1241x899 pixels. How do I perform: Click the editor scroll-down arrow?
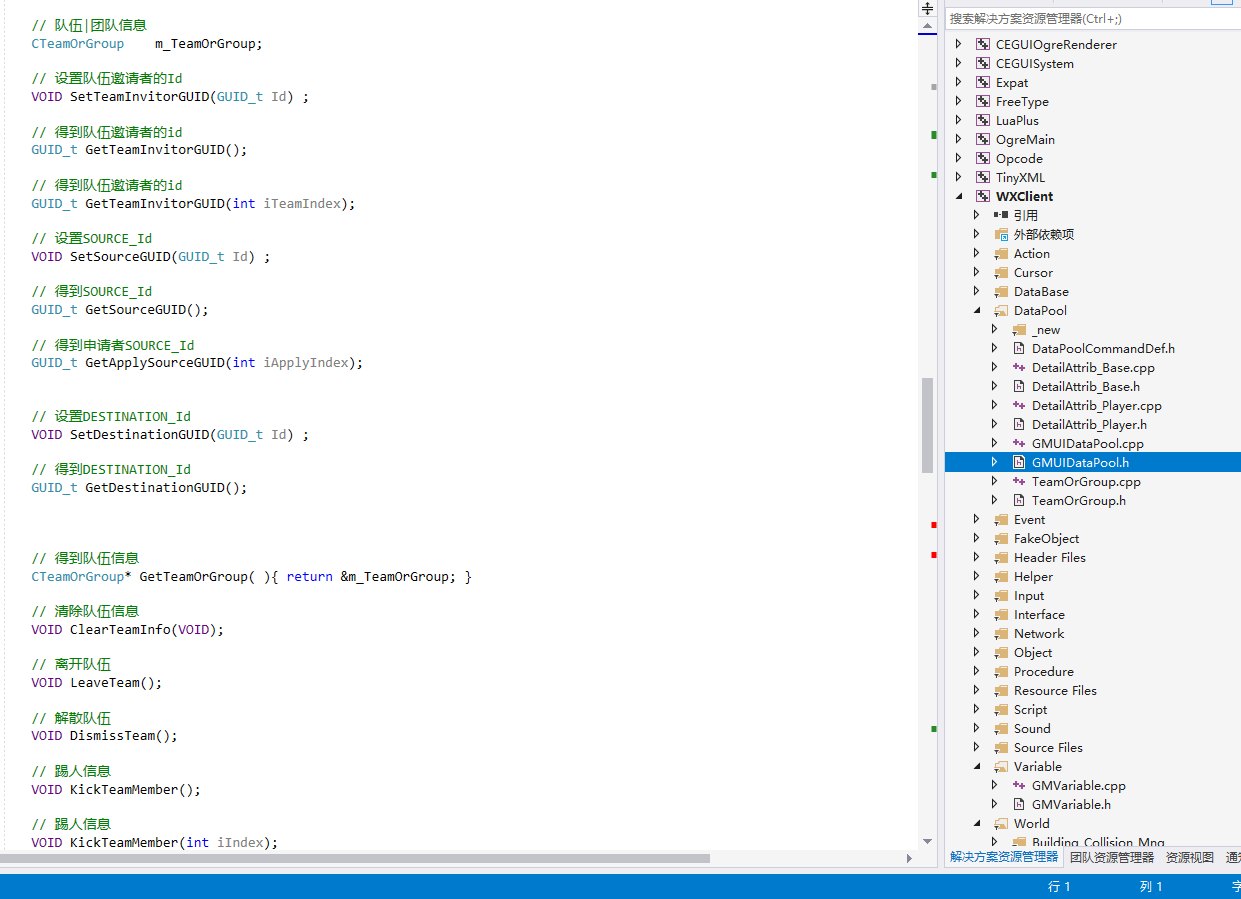(x=927, y=842)
